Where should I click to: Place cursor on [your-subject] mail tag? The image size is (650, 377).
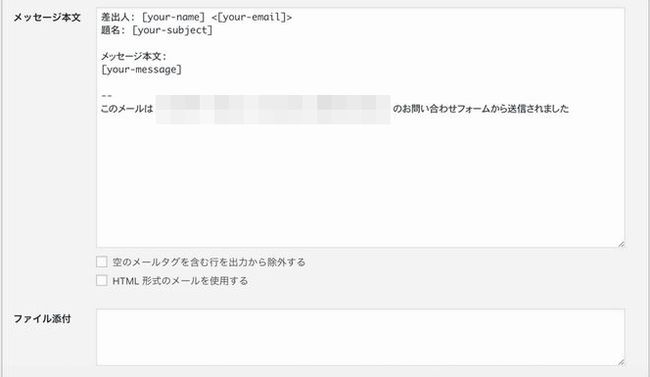[x=172, y=30]
